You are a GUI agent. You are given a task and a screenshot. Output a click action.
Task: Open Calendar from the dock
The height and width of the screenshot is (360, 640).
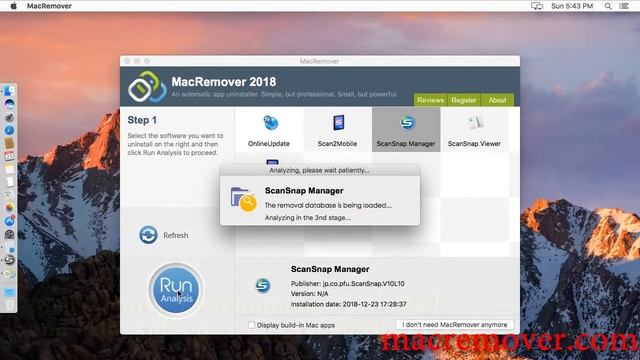9,156
